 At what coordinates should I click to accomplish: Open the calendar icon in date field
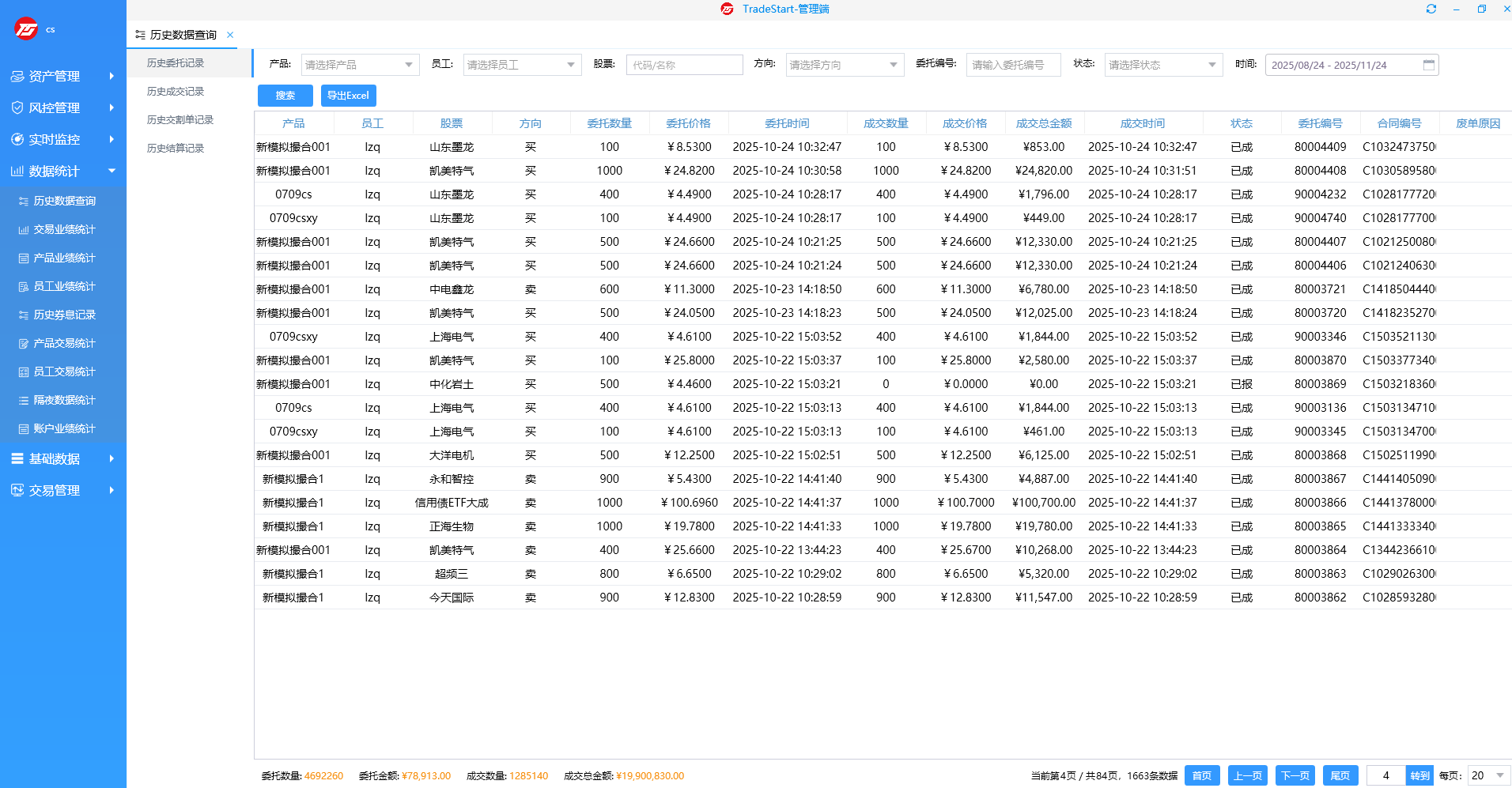point(1428,65)
